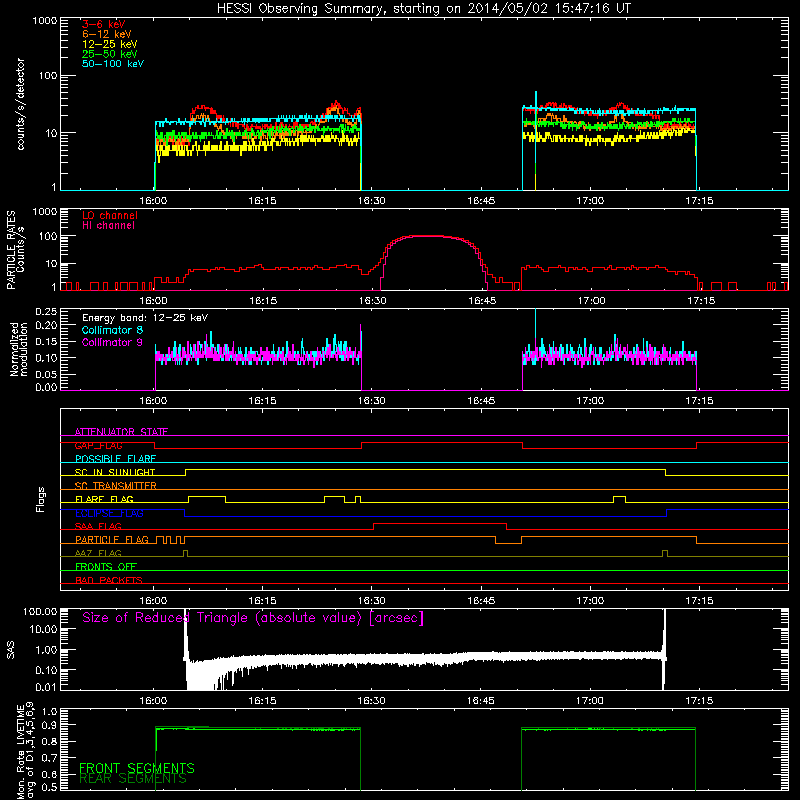
Task: Select the 6-12 keV legend label
Action: [107, 34]
